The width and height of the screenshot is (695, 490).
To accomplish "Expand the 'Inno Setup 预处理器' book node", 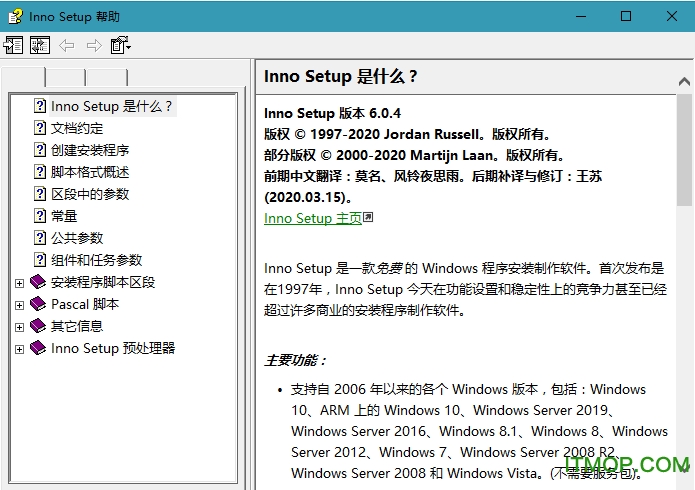I will pyautogui.click(x=20, y=349).
